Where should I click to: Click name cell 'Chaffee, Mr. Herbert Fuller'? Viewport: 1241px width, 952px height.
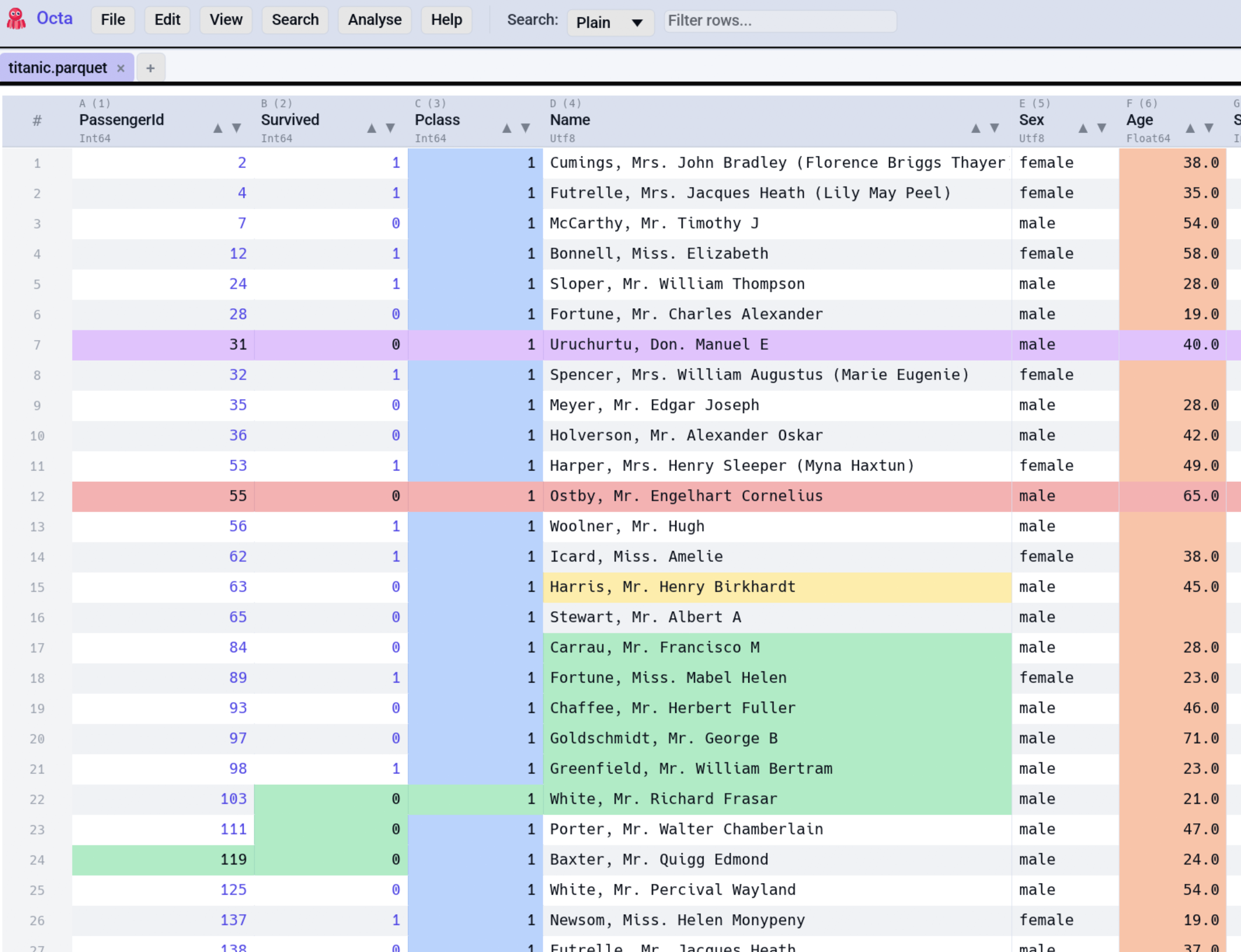777,708
